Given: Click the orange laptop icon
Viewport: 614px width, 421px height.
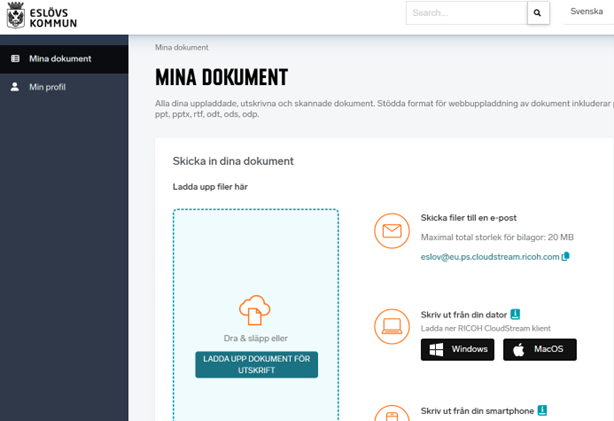Looking at the screenshot, I should point(392,326).
